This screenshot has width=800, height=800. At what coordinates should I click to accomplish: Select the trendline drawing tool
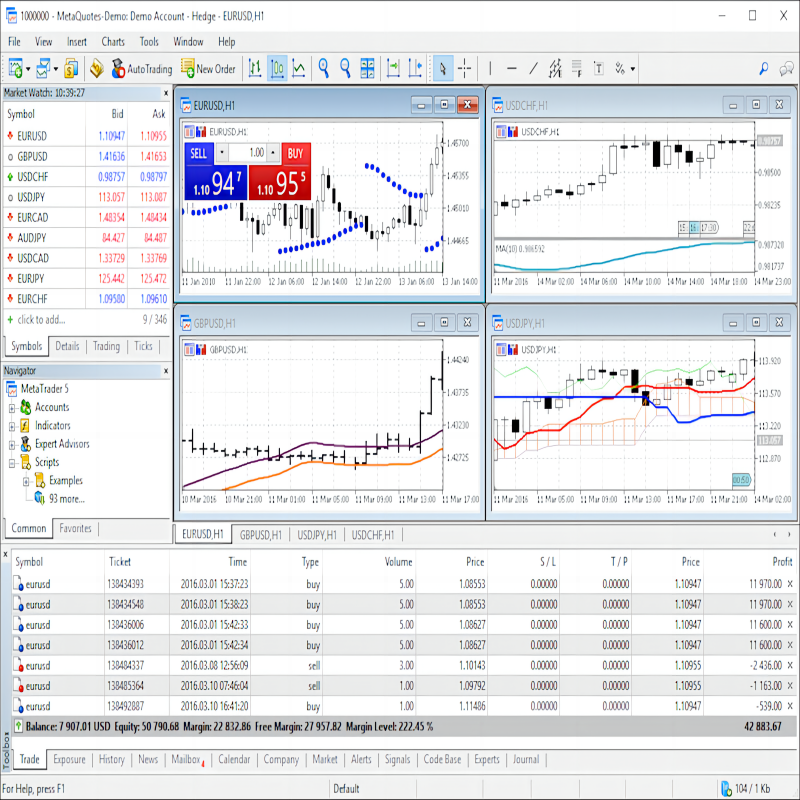[534, 68]
